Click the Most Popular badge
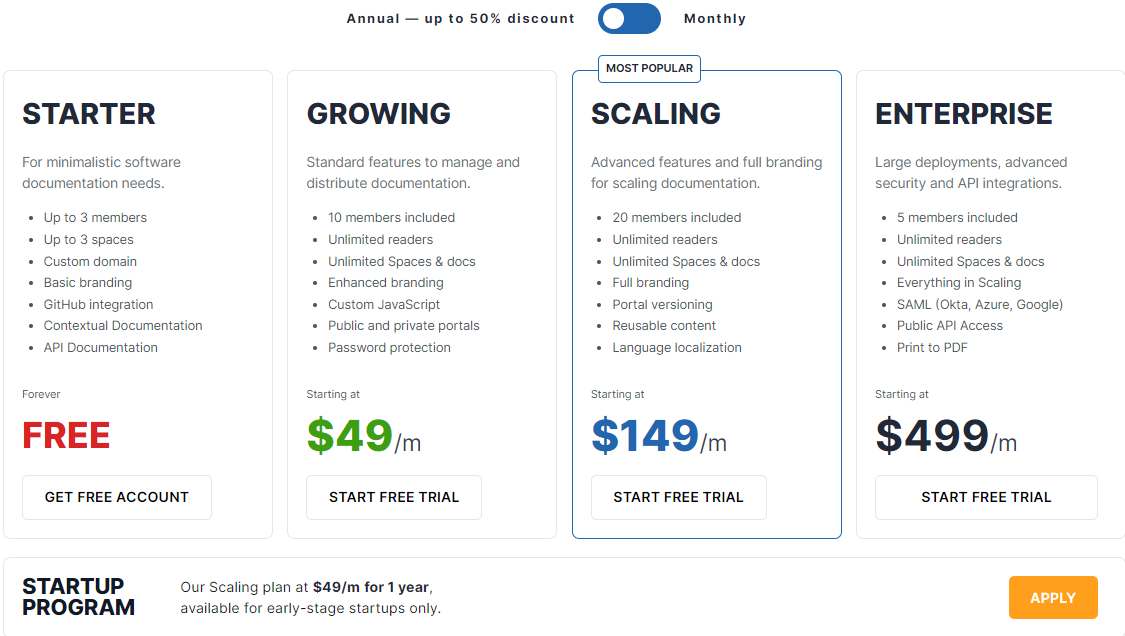This screenshot has width=1125, height=636. (649, 68)
